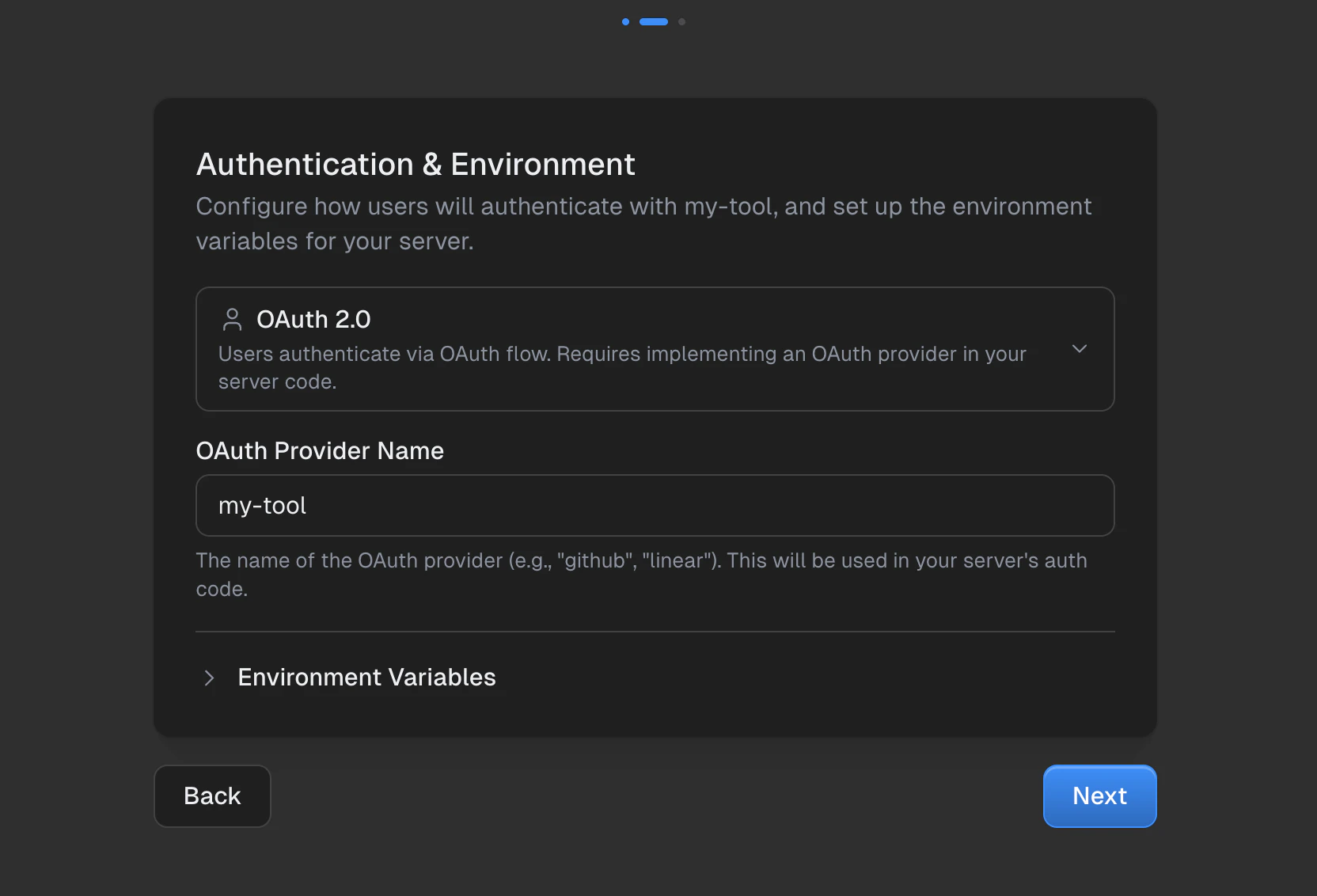Click the first step indicator dot
1317x896 pixels.
(x=625, y=21)
